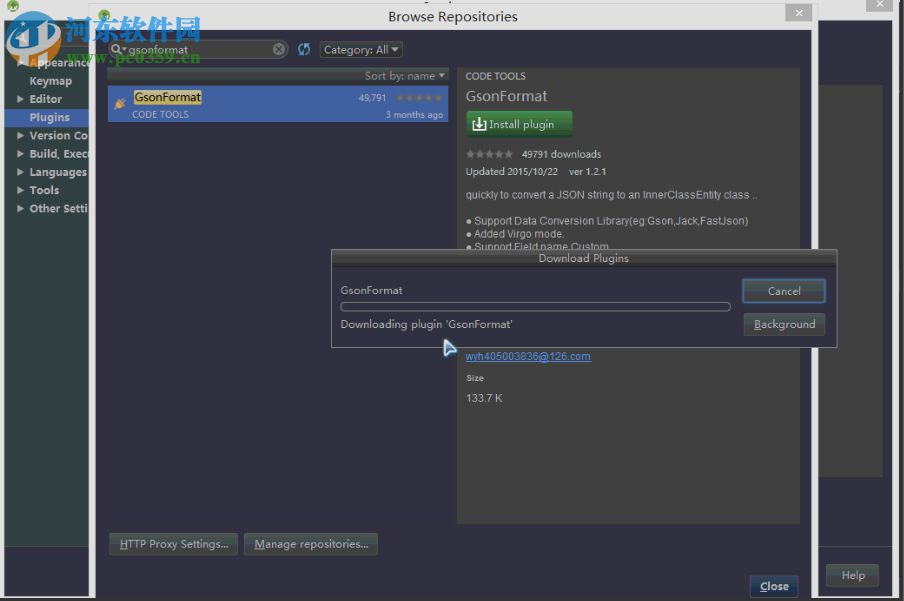The height and width of the screenshot is (601, 904).
Task: Reload the plugin repository list
Action: 304,50
